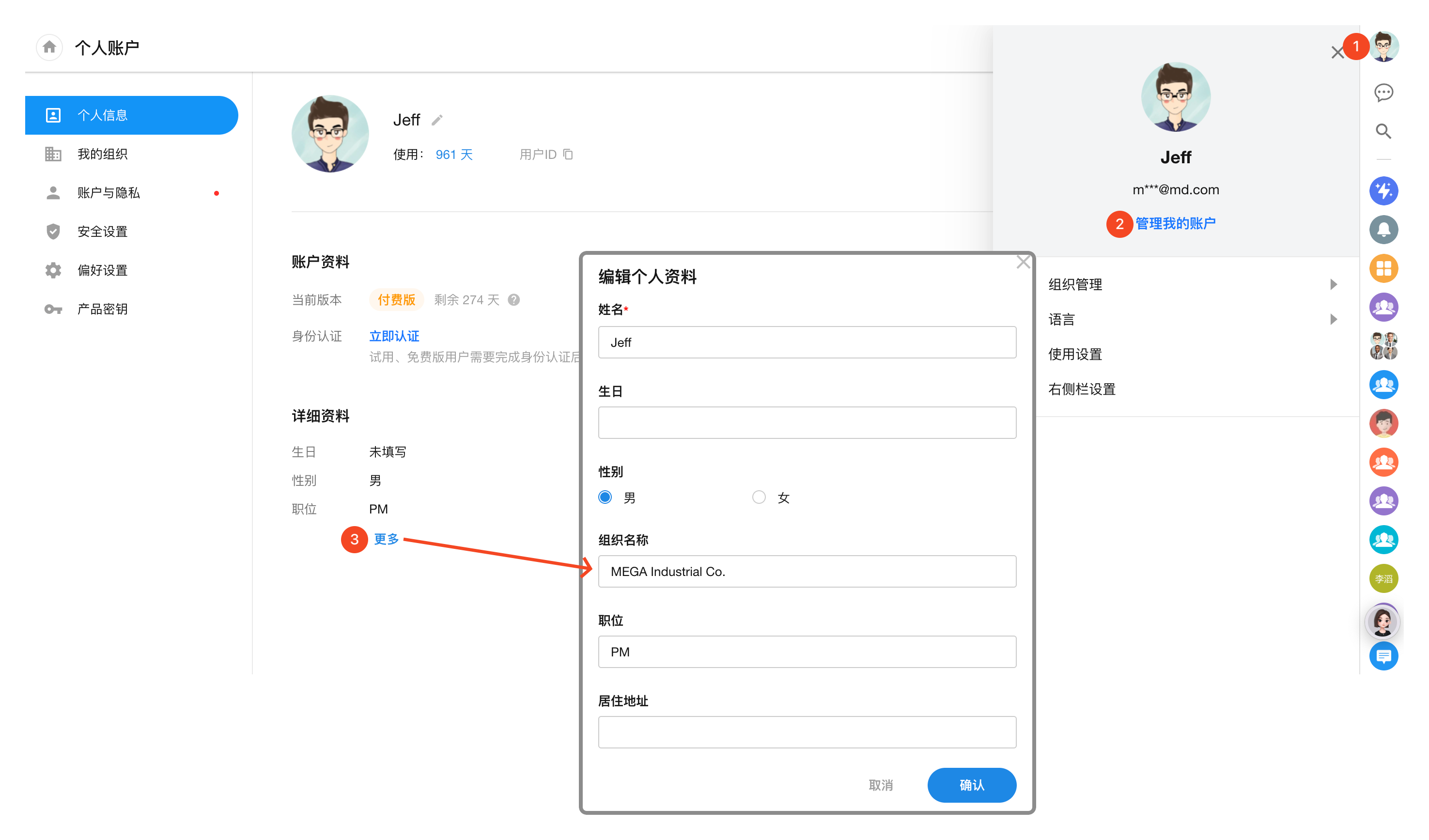Open 右侧栏设置 in the account panel

click(x=1081, y=389)
